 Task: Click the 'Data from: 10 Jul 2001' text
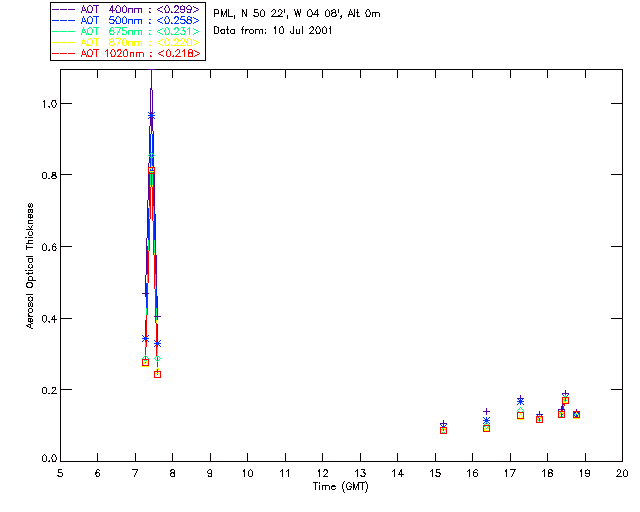(x=273, y=31)
